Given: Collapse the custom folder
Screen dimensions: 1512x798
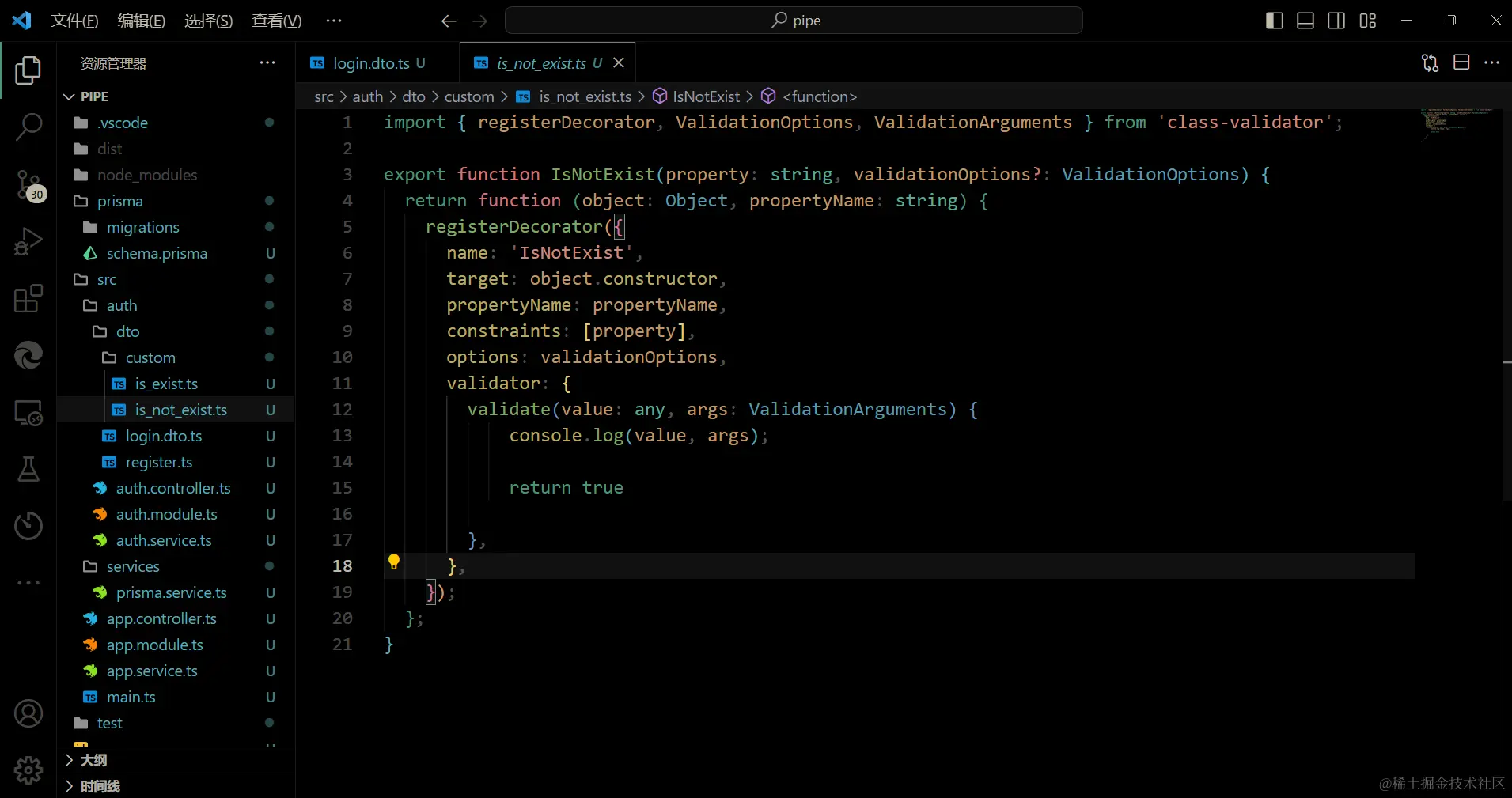Looking at the screenshot, I should [176, 357].
